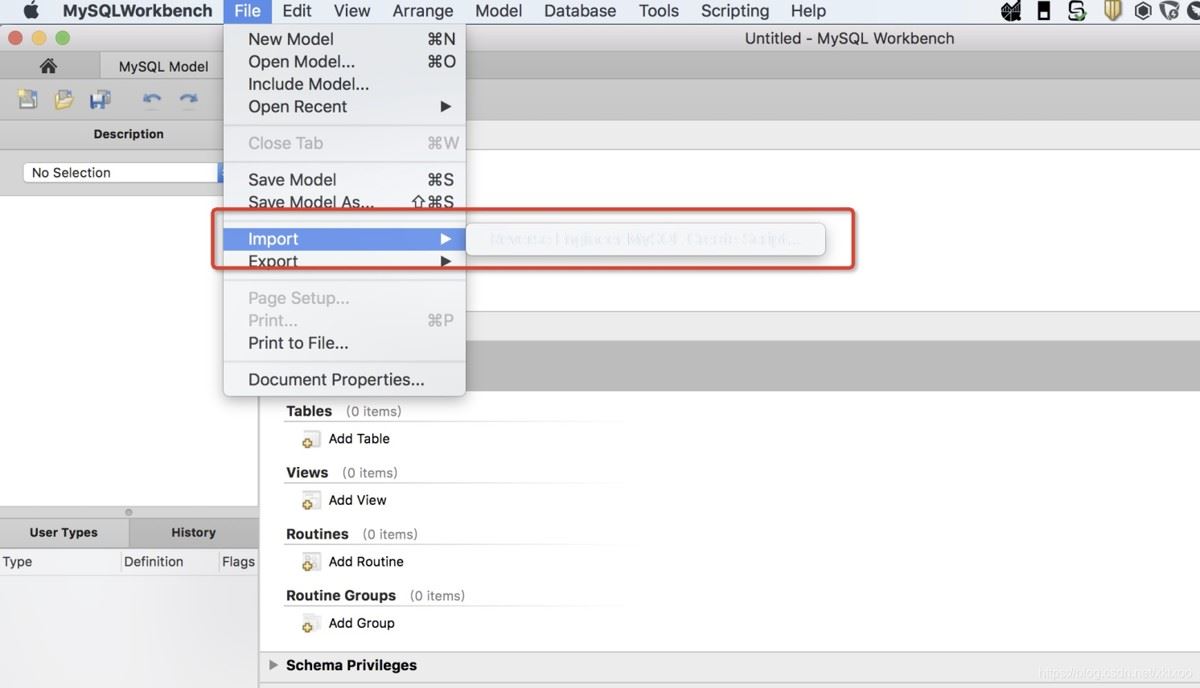Click the Add View icon

pos(311,501)
